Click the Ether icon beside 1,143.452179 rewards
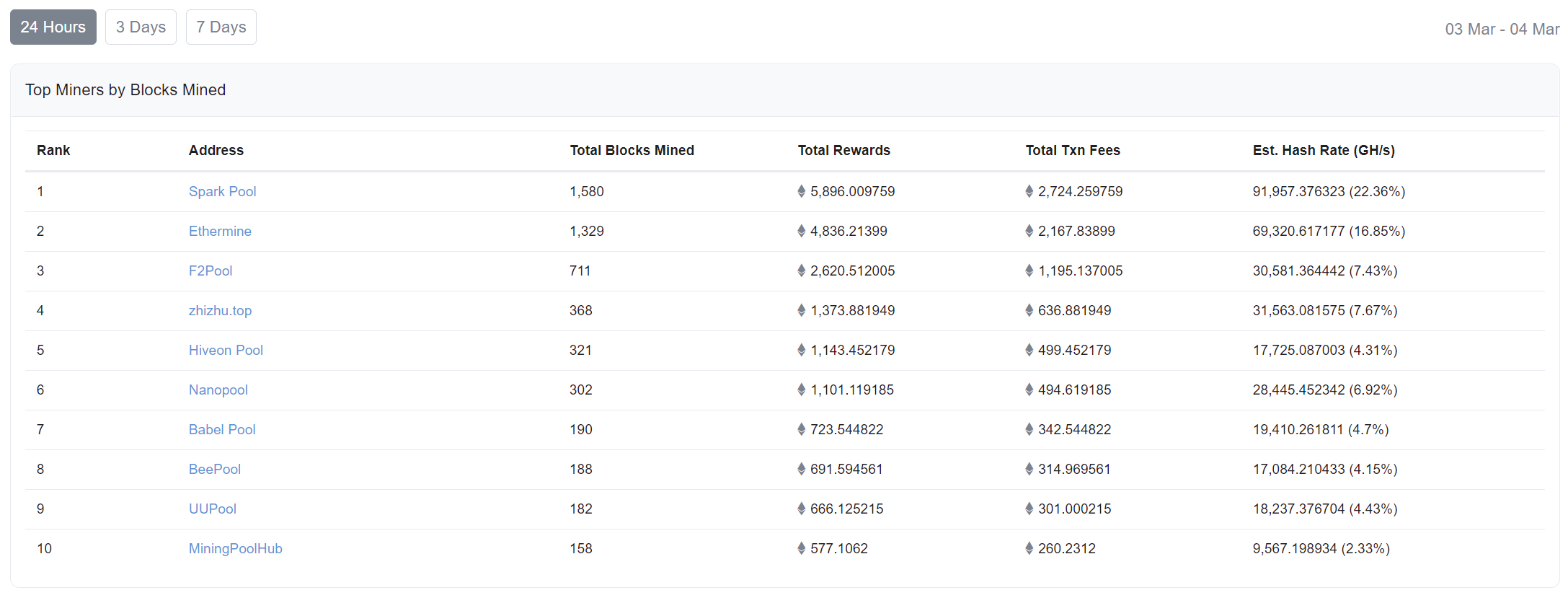 [x=802, y=350]
